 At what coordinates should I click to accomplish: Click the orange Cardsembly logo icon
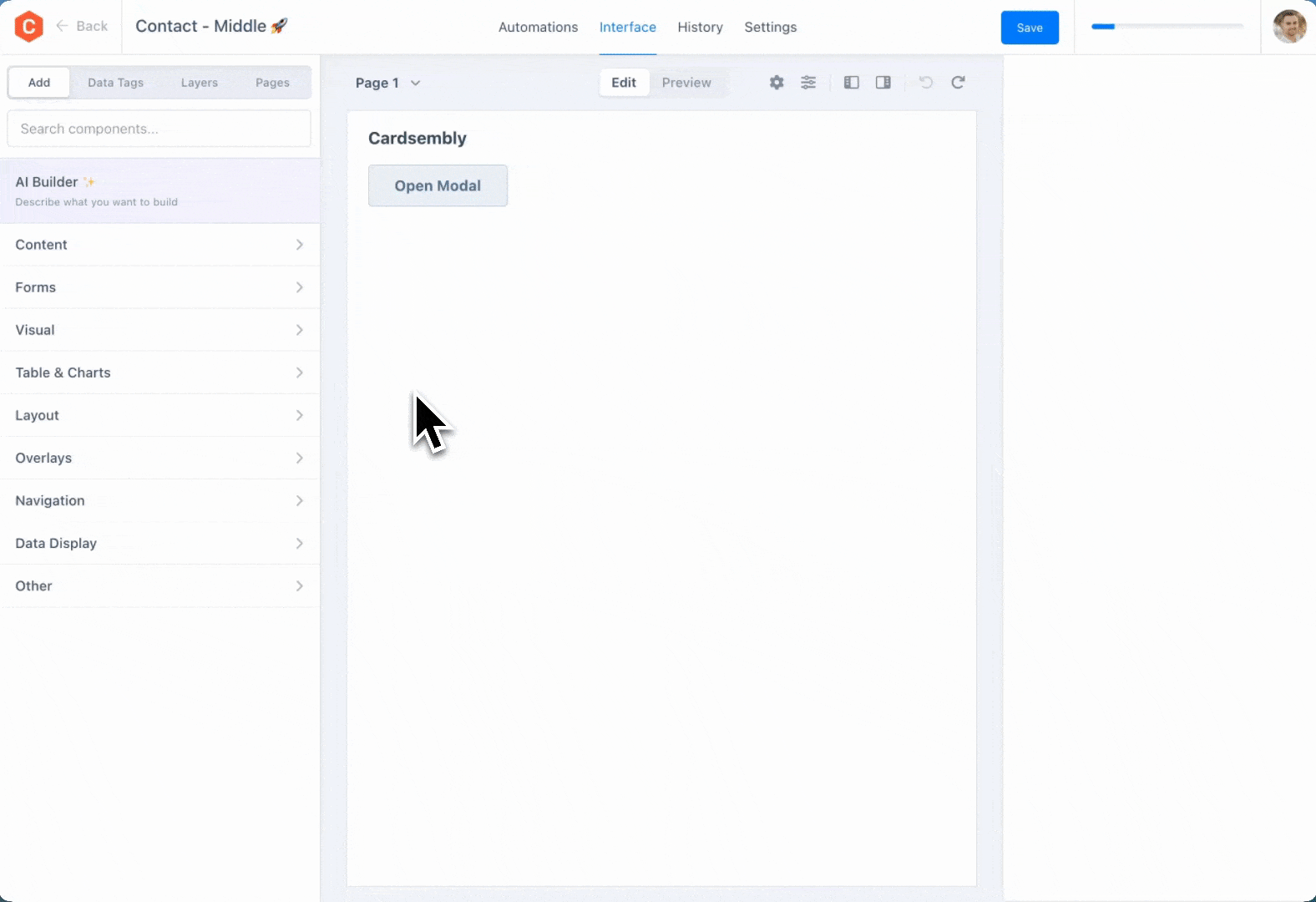click(x=29, y=27)
